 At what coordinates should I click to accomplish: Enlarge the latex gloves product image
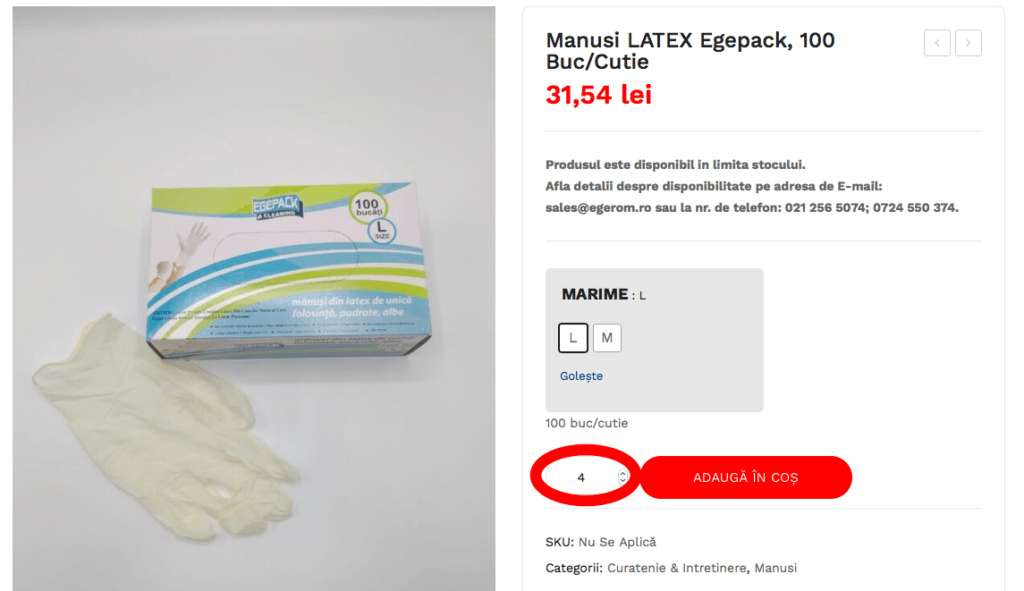253,299
